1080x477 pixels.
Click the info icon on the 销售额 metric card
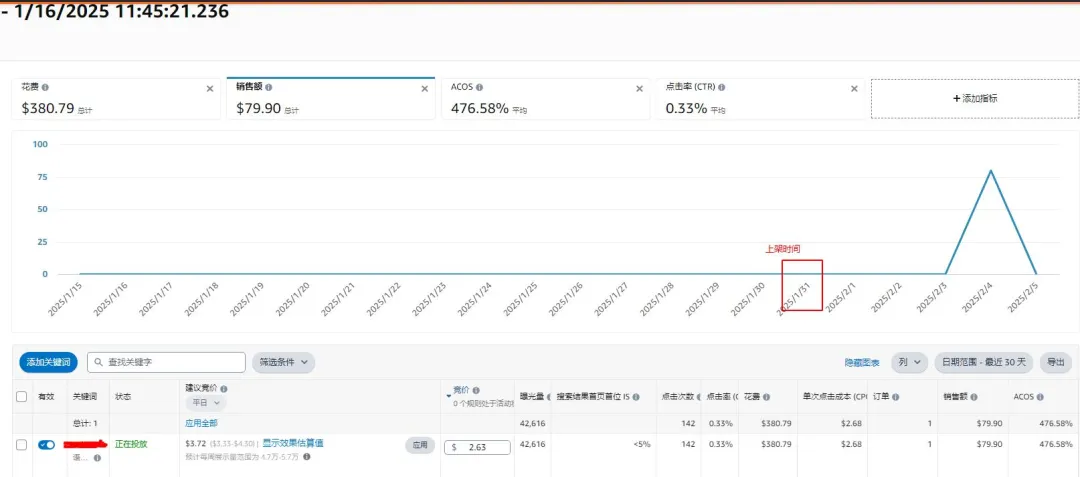tap(269, 88)
